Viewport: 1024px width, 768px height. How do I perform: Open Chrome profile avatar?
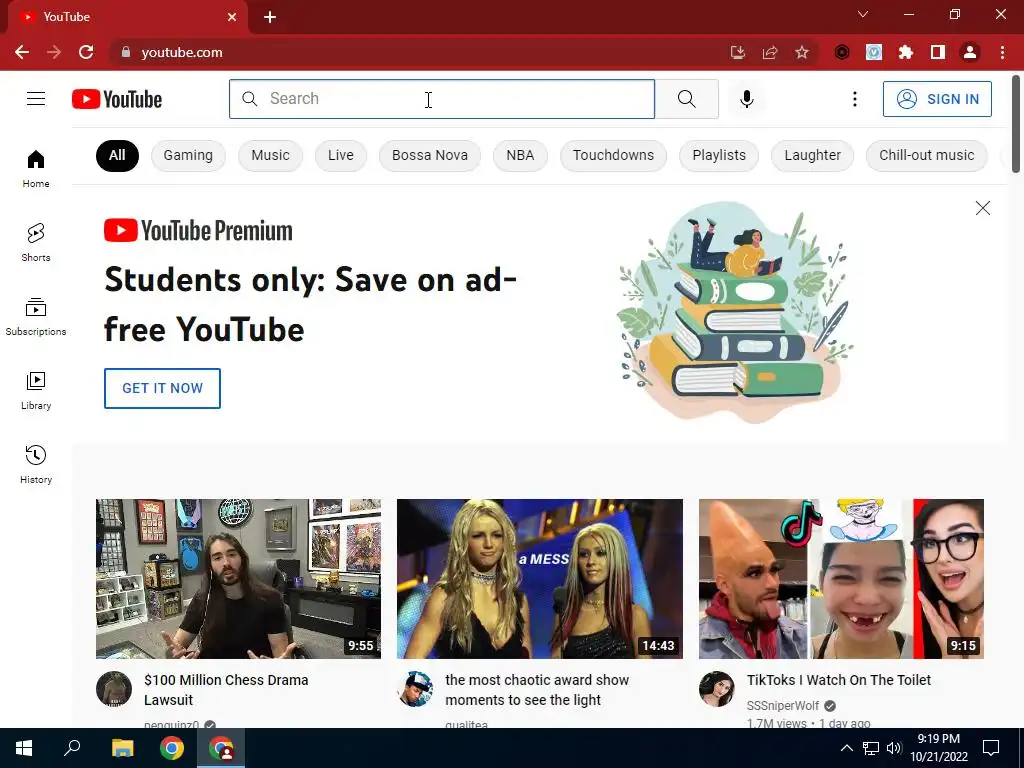pos(970,52)
